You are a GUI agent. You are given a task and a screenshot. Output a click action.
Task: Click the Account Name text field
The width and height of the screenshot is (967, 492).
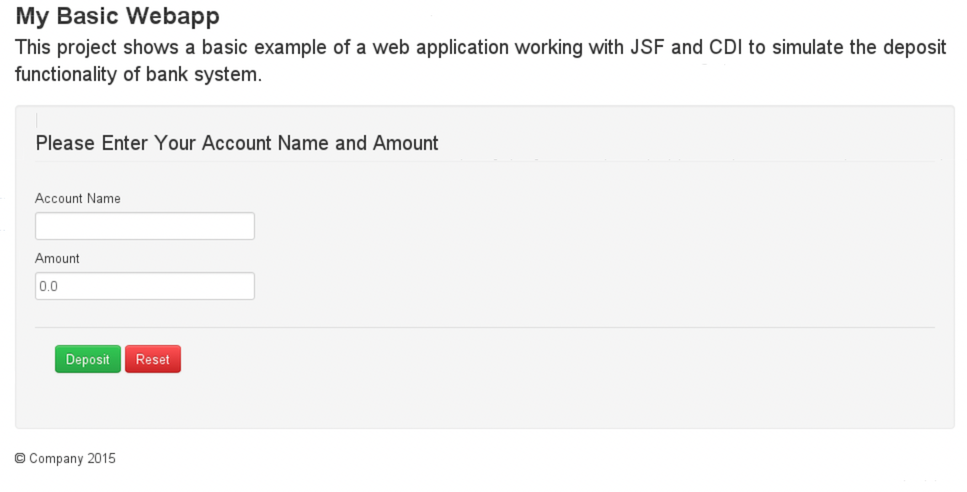(145, 226)
